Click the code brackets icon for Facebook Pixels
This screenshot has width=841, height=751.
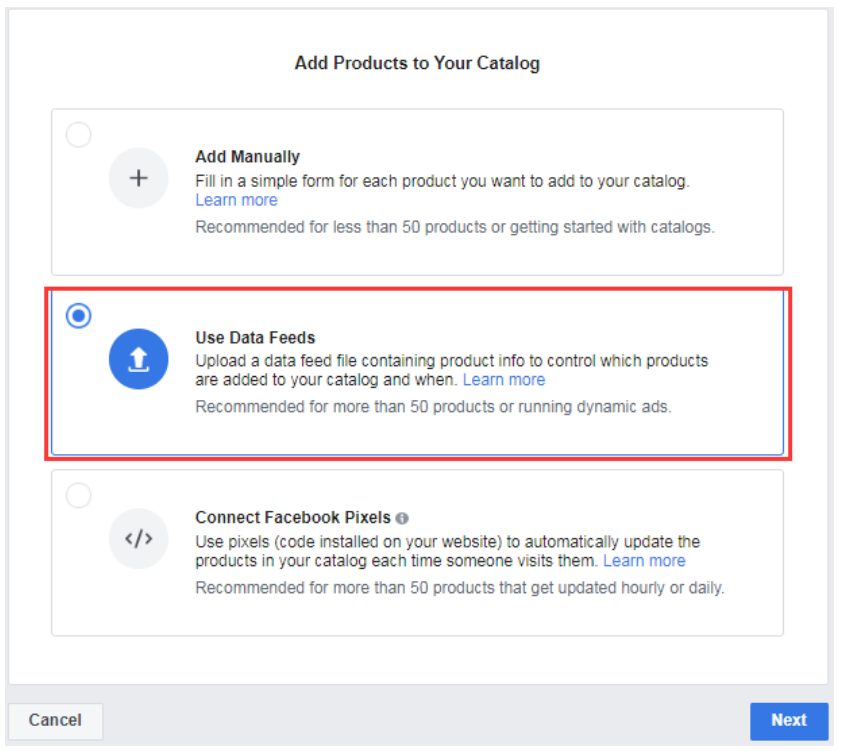(138, 539)
